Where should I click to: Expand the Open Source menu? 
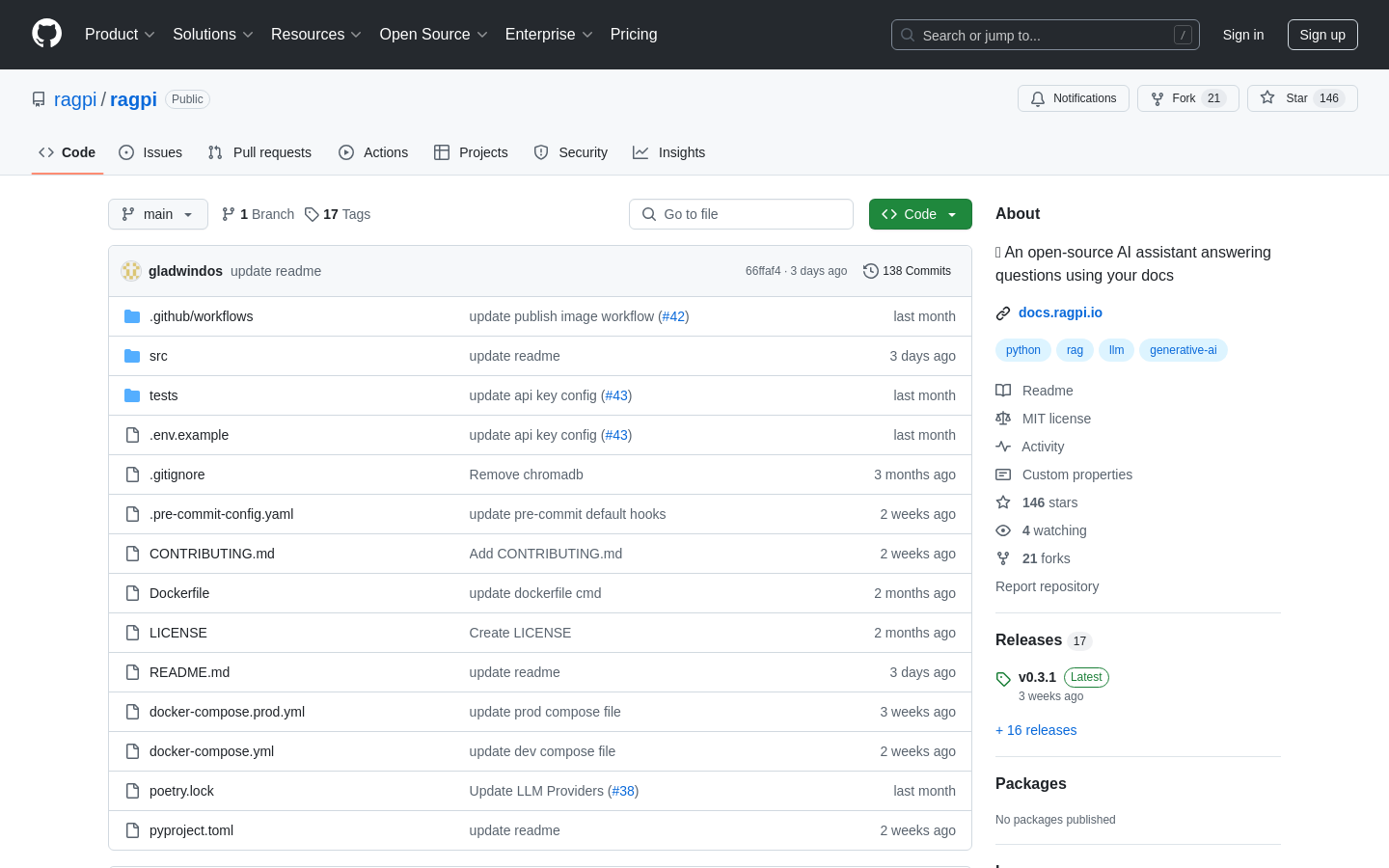click(x=434, y=34)
